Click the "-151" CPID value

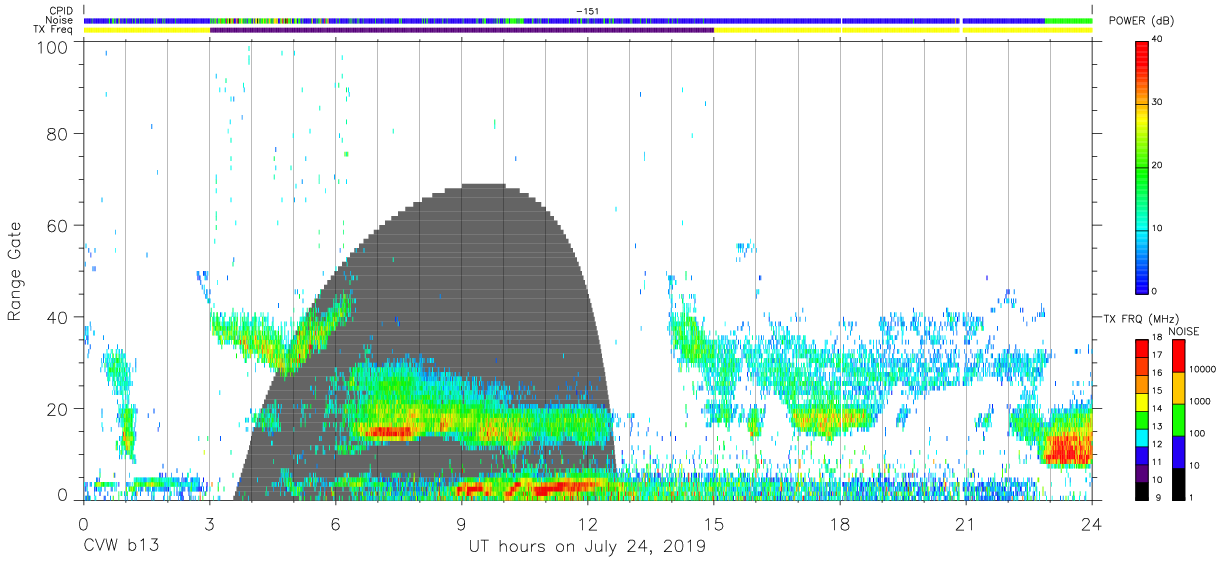pos(587,11)
